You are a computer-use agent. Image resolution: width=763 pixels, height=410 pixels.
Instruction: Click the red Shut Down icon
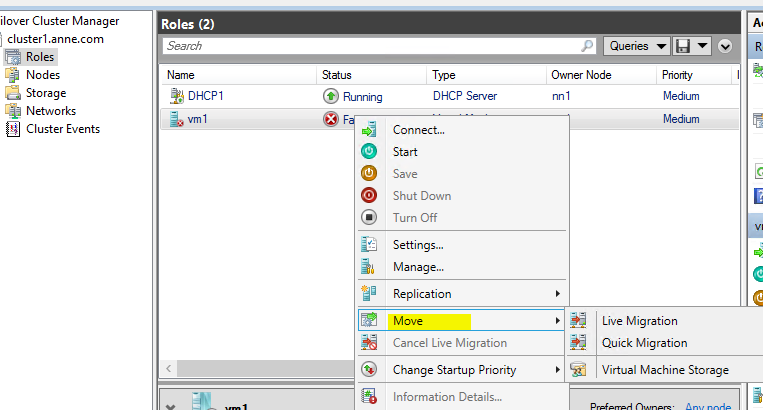pos(369,196)
